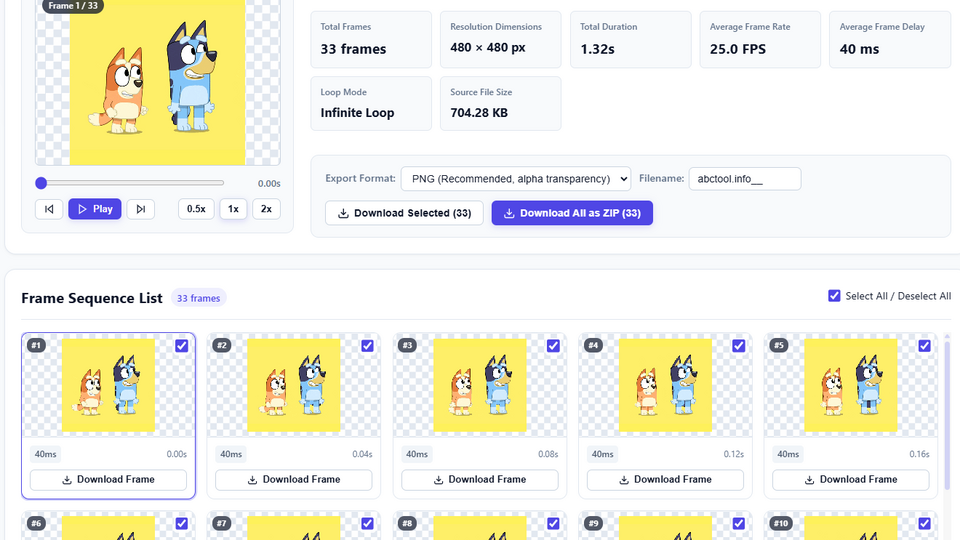
Task: Toggle Select All / Deselect All checkbox
Action: tap(834, 296)
